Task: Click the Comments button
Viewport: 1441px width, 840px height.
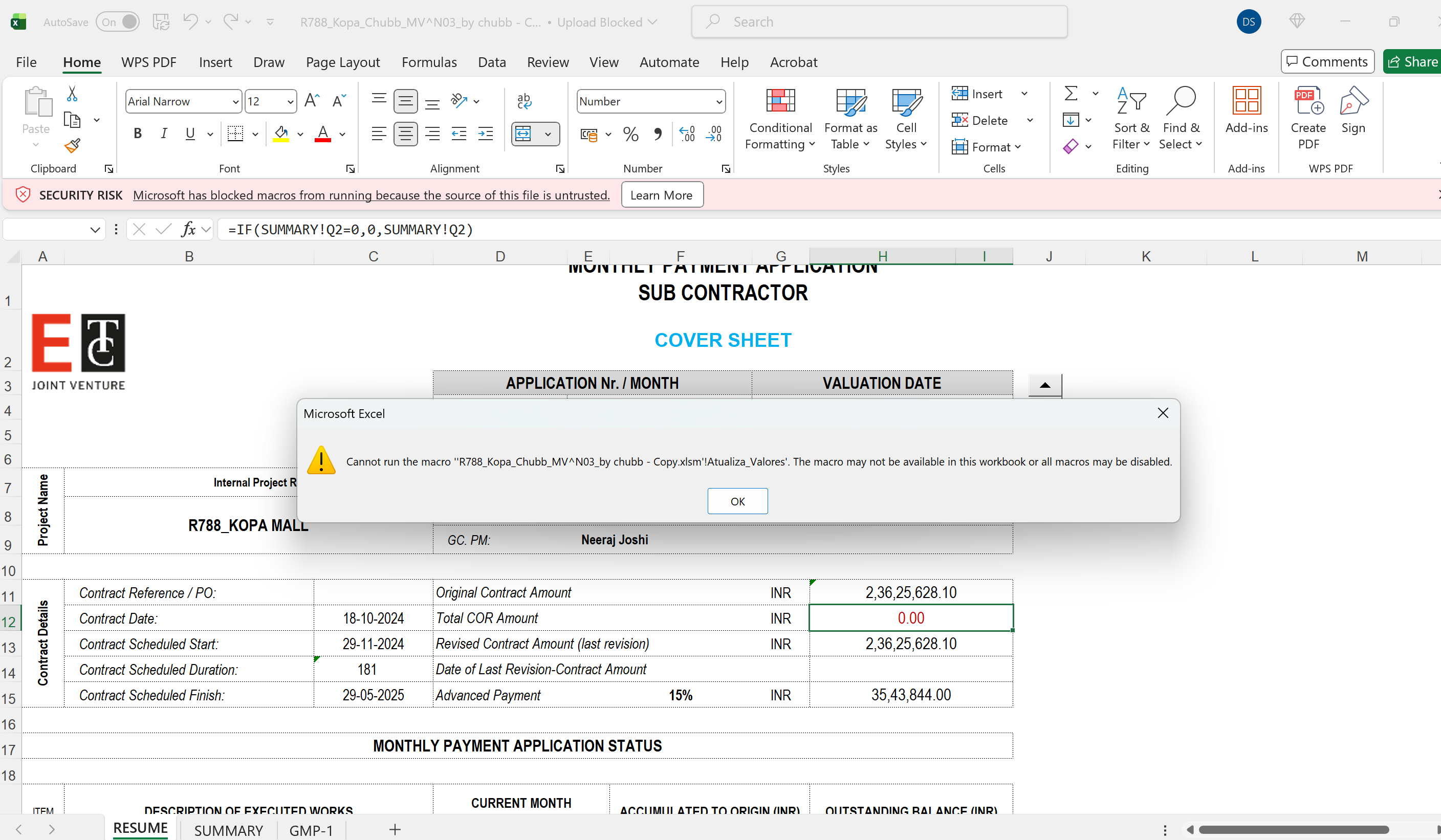Action: pos(1328,61)
